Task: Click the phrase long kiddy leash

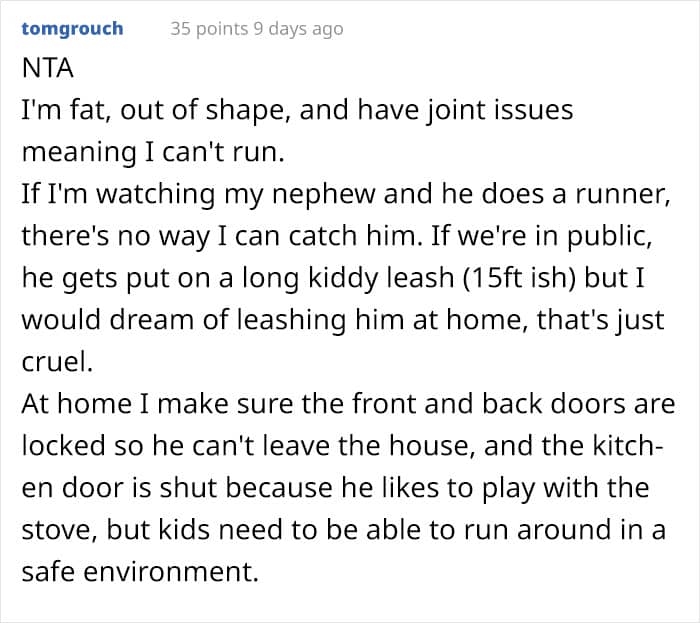Action: point(349,278)
